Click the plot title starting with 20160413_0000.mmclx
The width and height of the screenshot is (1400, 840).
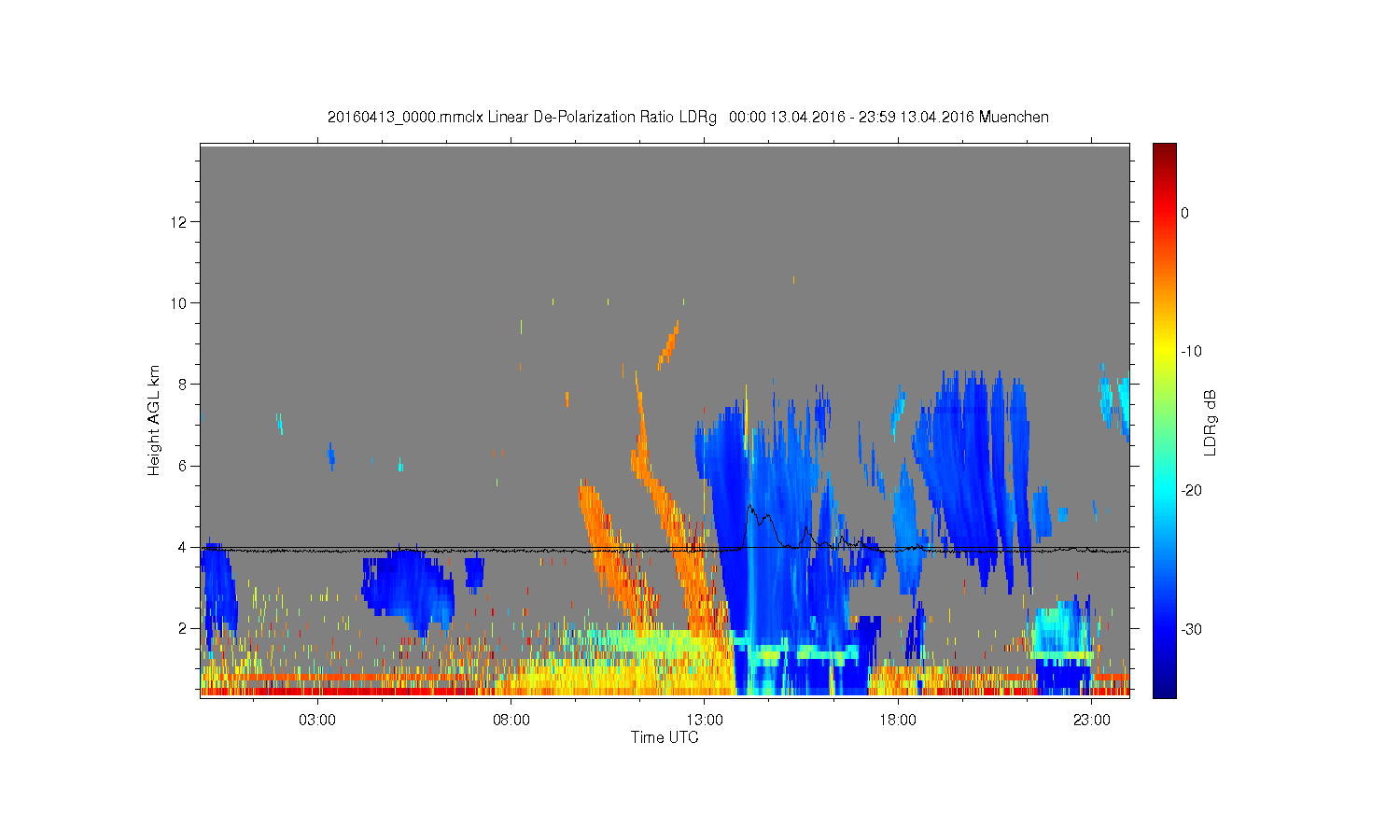pyautogui.click(x=688, y=118)
